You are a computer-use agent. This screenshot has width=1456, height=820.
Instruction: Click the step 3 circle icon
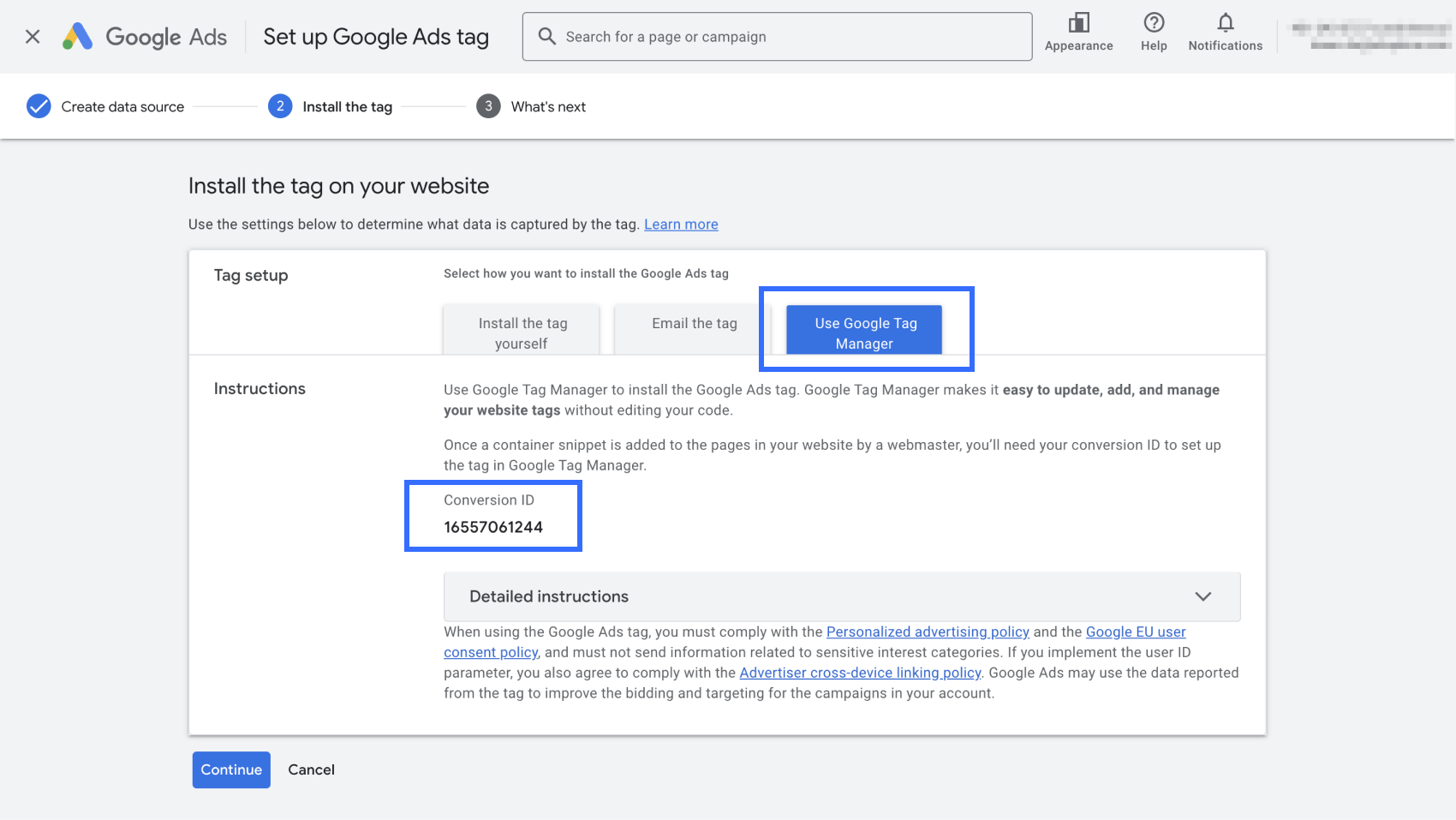(x=488, y=106)
